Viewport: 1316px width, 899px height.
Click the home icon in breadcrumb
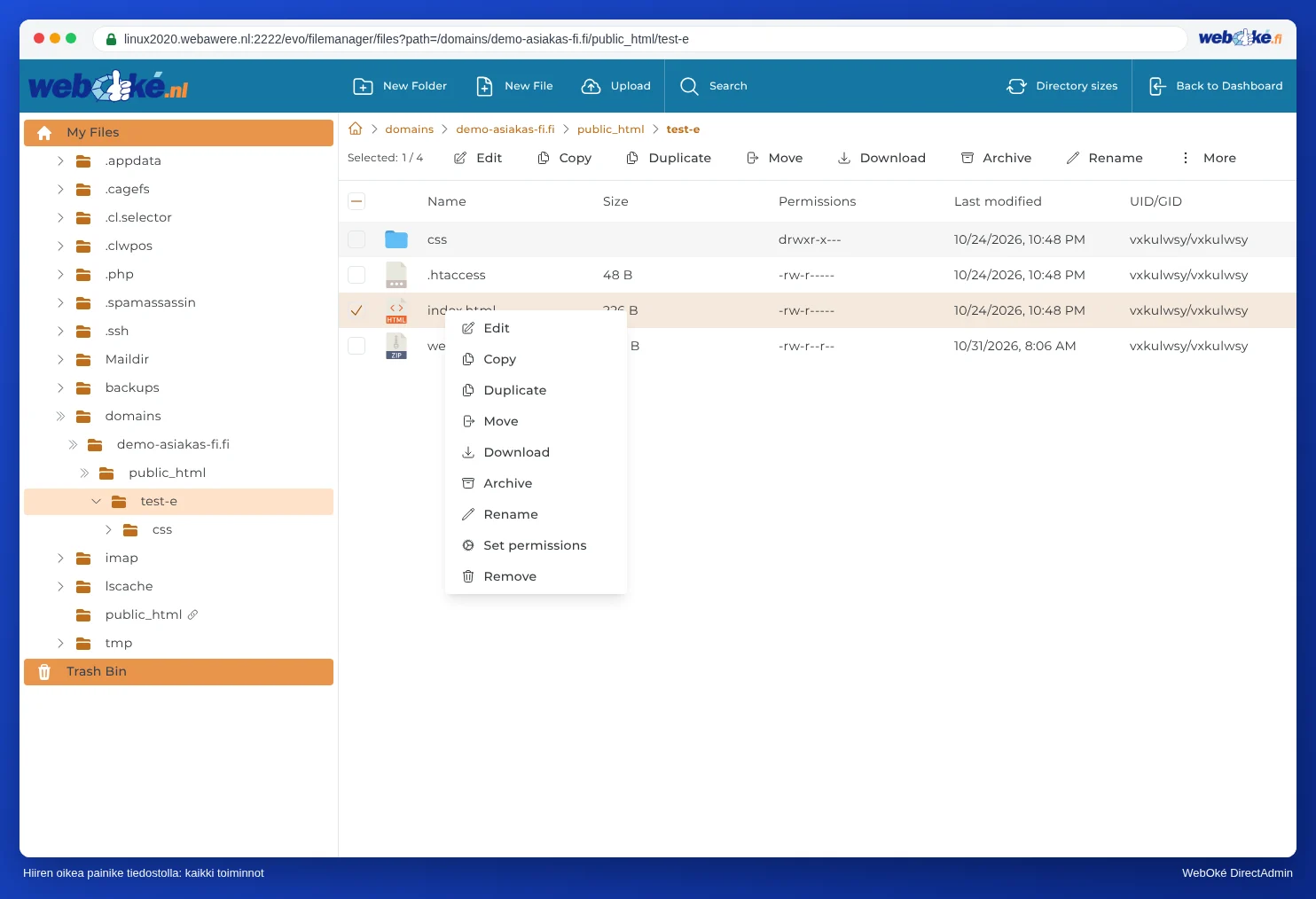click(x=356, y=129)
